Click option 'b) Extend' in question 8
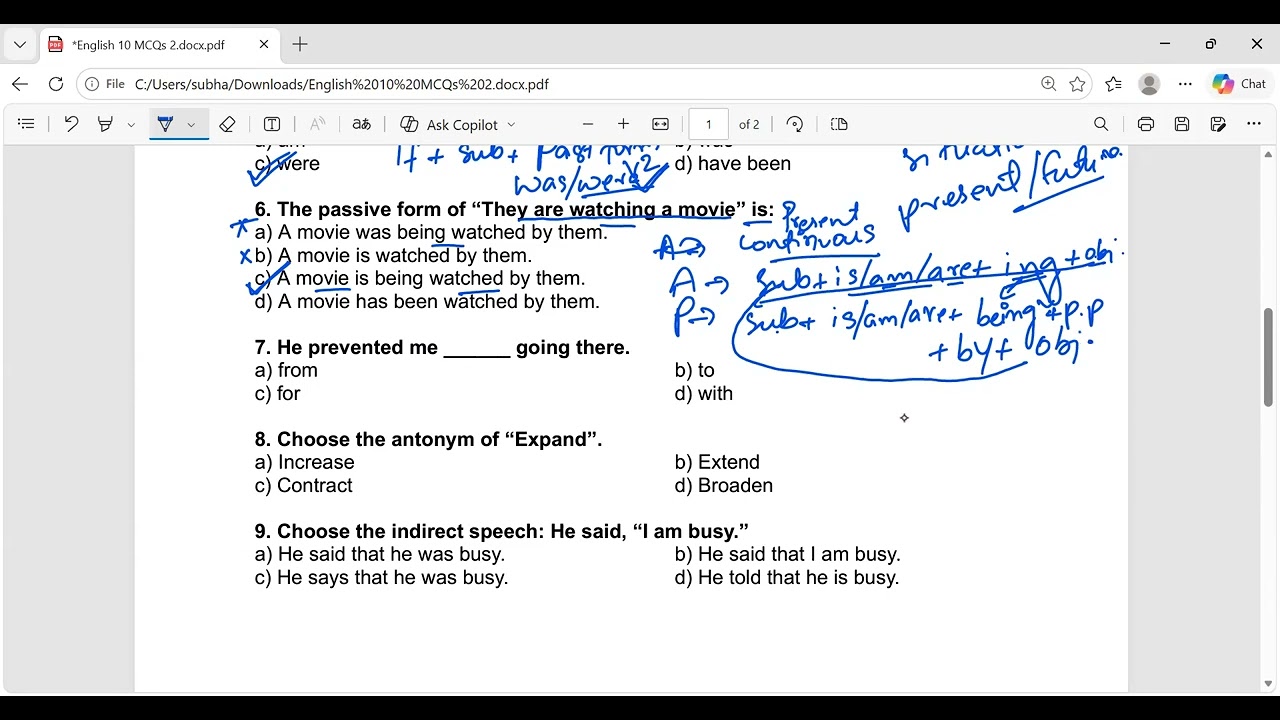The image size is (1280, 720). click(717, 462)
